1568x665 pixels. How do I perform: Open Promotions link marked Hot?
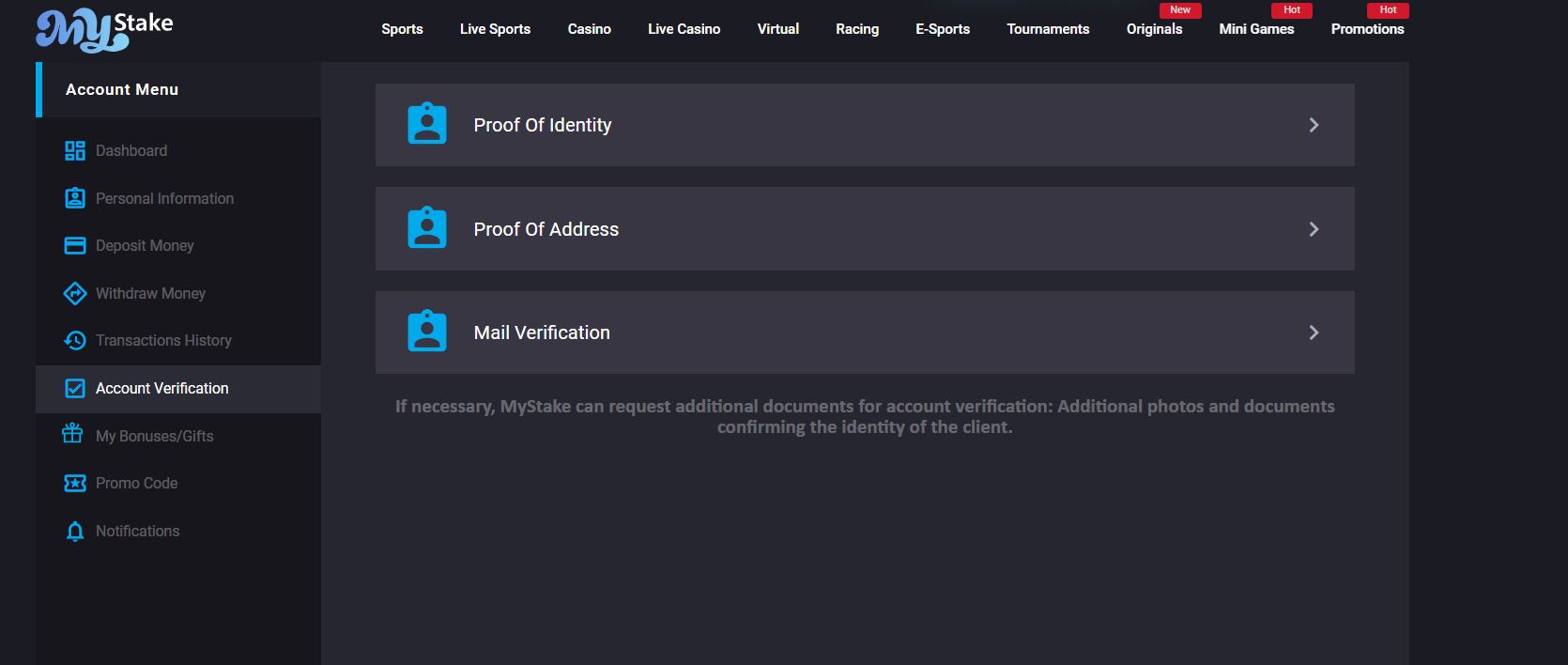[1367, 29]
